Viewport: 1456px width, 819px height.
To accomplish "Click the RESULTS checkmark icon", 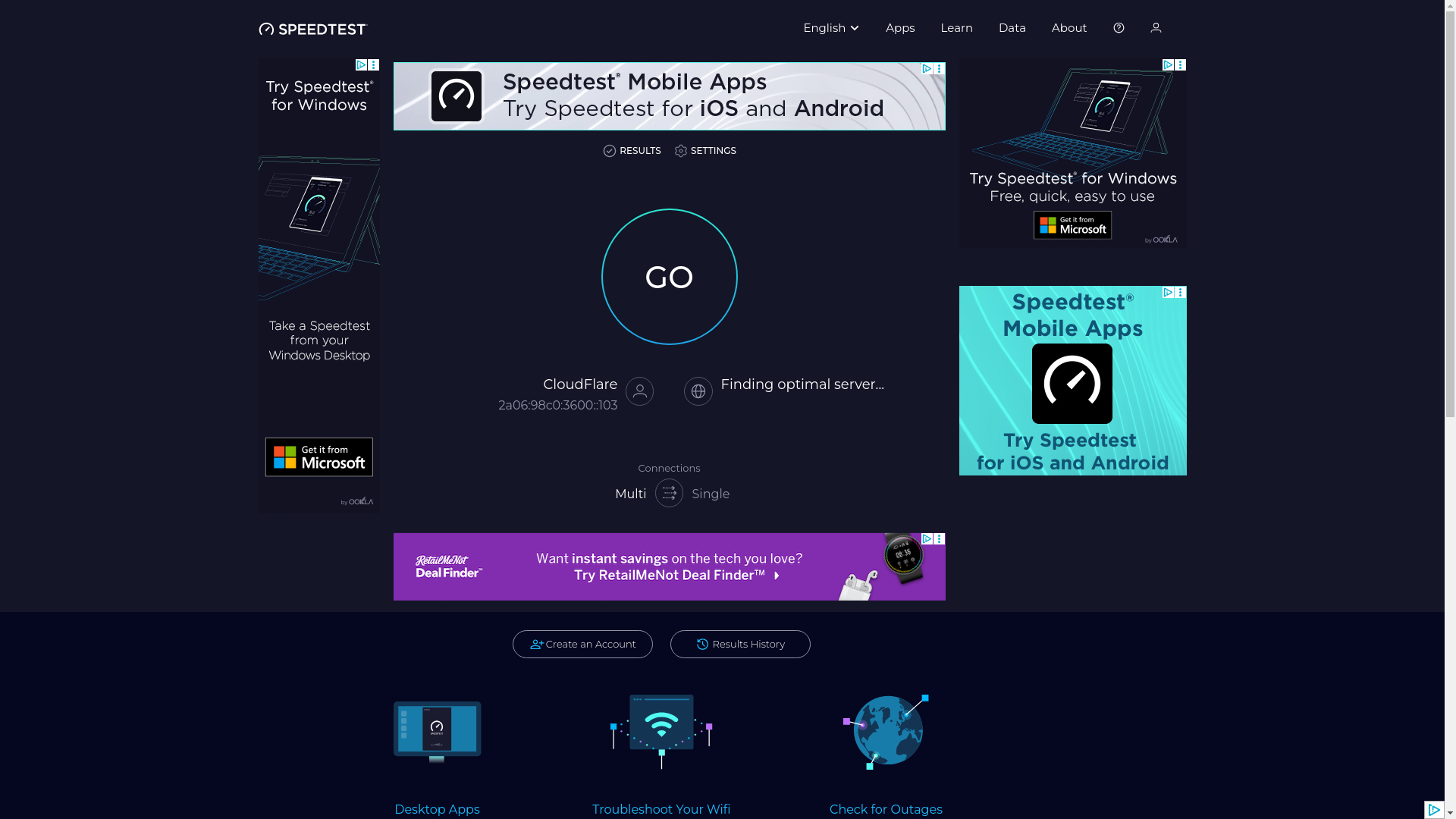I will click(609, 151).
